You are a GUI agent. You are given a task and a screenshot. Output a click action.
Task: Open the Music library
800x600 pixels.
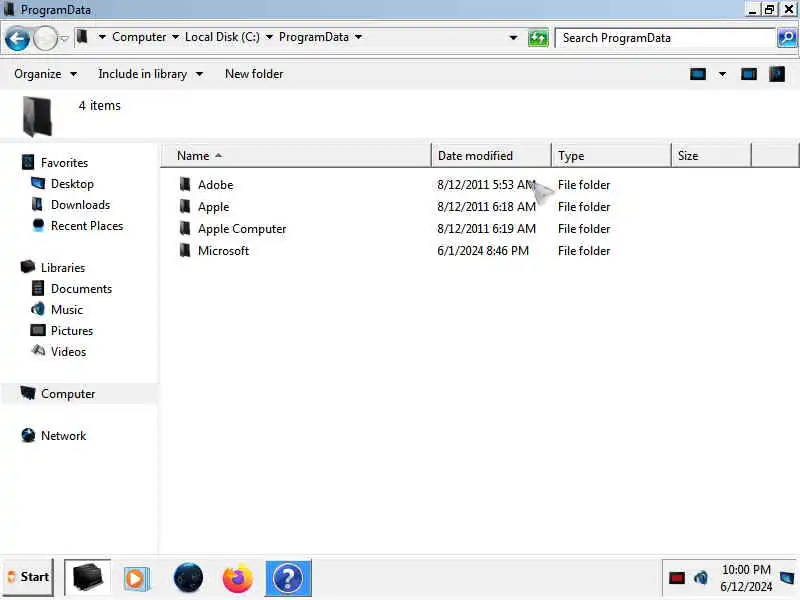pos(66,310)
